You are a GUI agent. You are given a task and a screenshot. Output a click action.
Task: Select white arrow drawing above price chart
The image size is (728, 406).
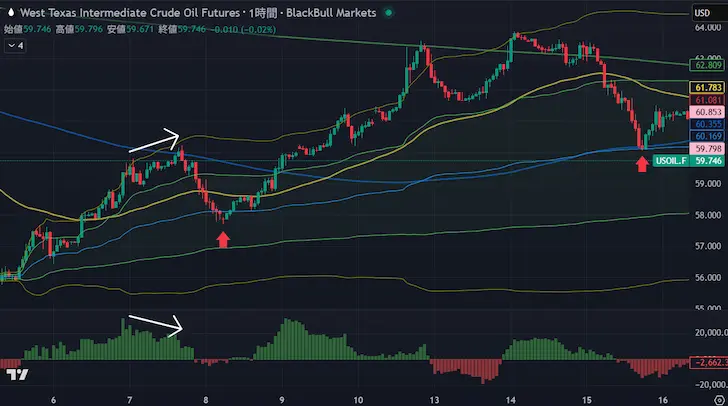[153, 141]
